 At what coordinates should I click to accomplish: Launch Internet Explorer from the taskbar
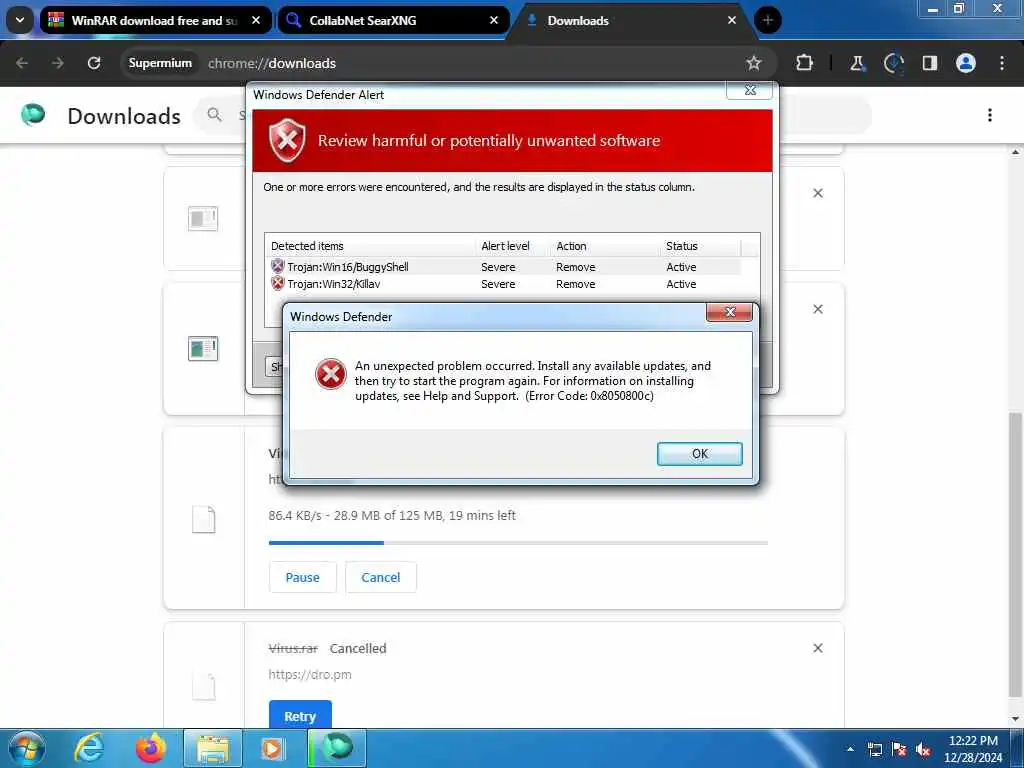(89, 748)
